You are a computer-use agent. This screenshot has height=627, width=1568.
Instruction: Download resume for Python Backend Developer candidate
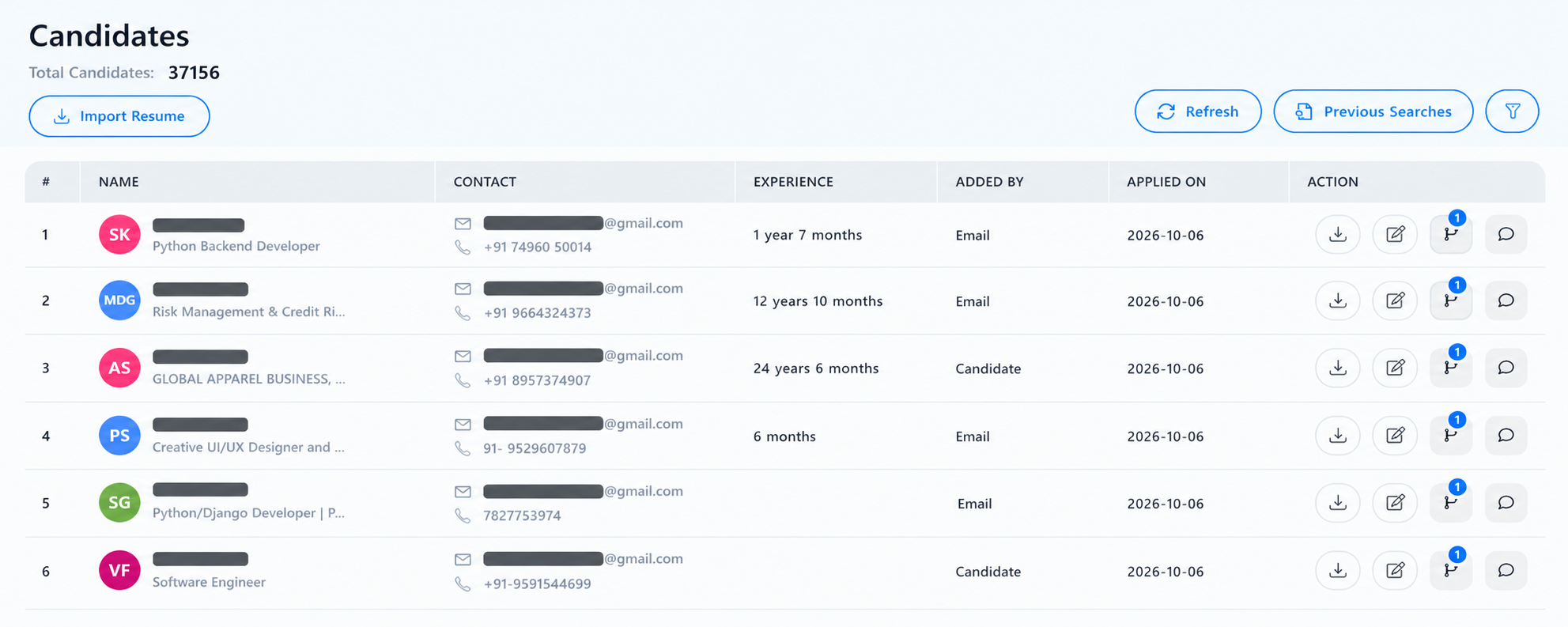coord(1338,235)
